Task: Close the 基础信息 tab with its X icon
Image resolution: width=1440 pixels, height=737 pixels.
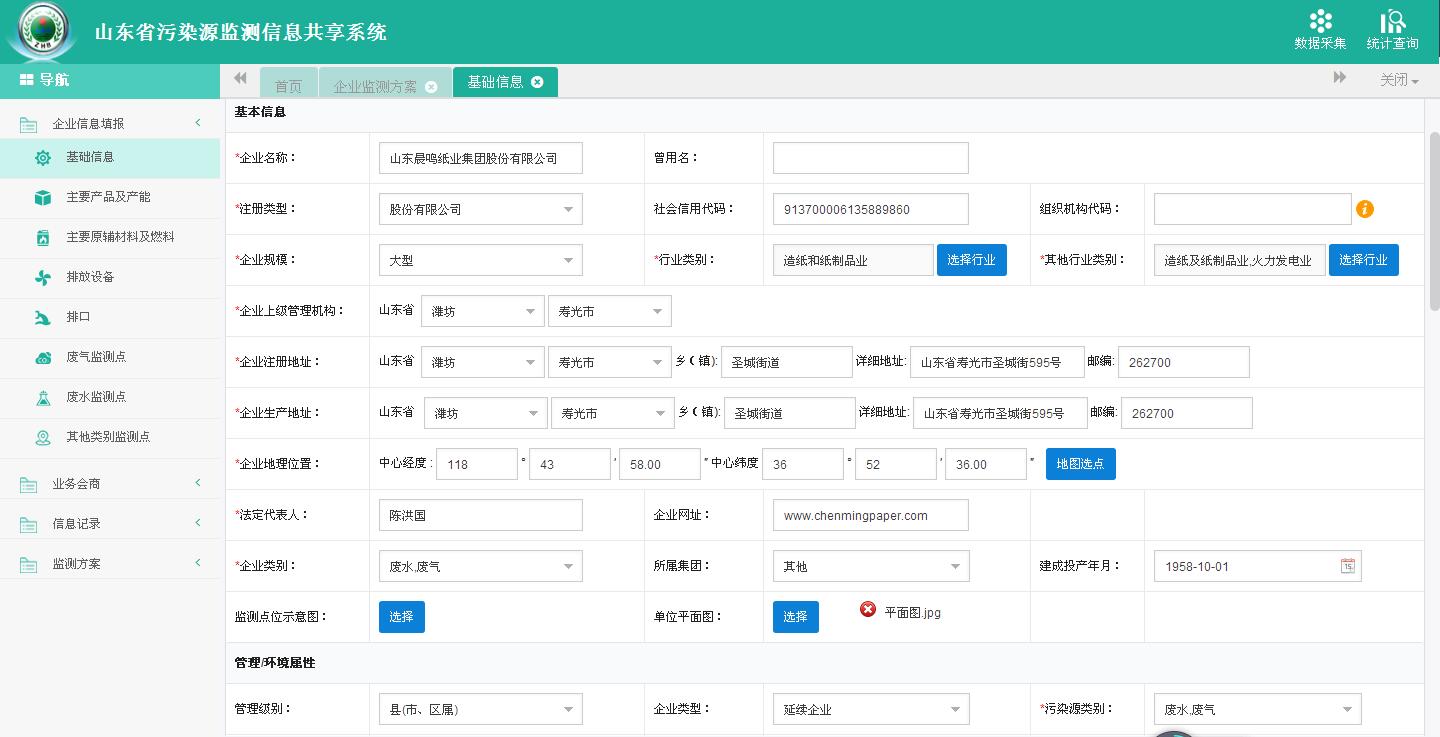Action: [x=537, y=82]
